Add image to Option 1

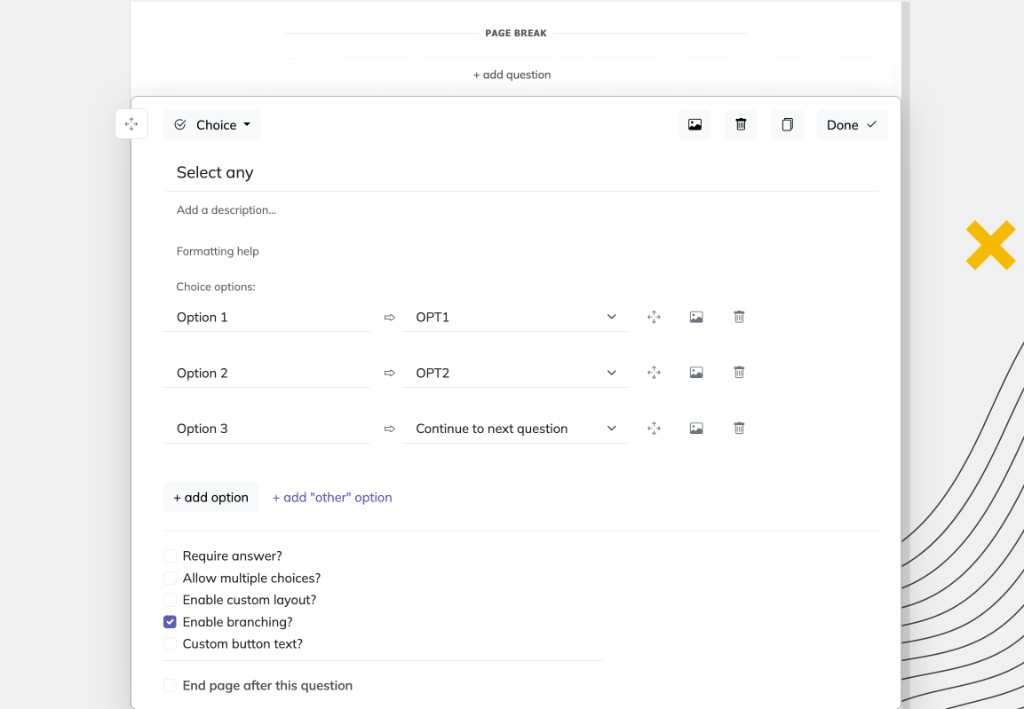[x=696, y=317]
